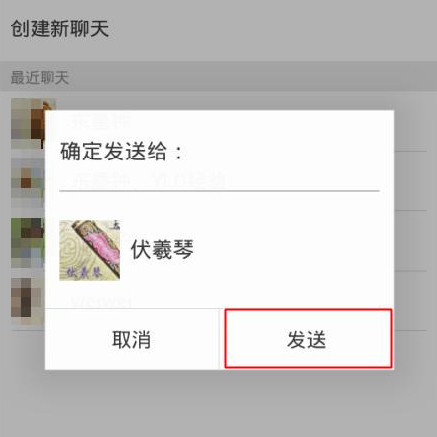Cancel sending with the 取消 button
The image size is (437, 437).
(132, 340)
